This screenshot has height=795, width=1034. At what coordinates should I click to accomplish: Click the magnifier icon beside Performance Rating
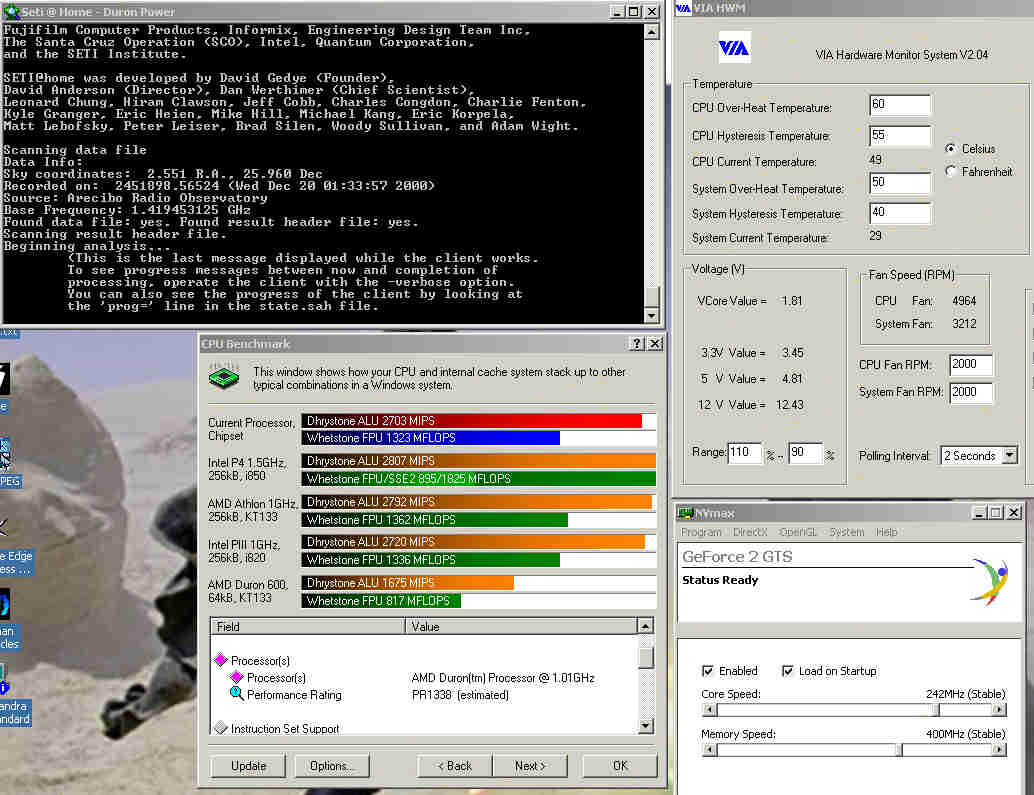(x=236, y=693)
